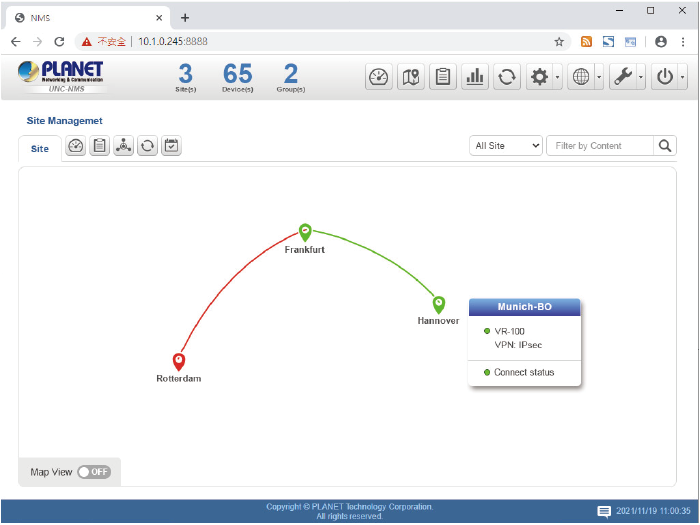Click the bar chart statistics icon
Viewport: 700px width, 525px height.
pos(475,77)
